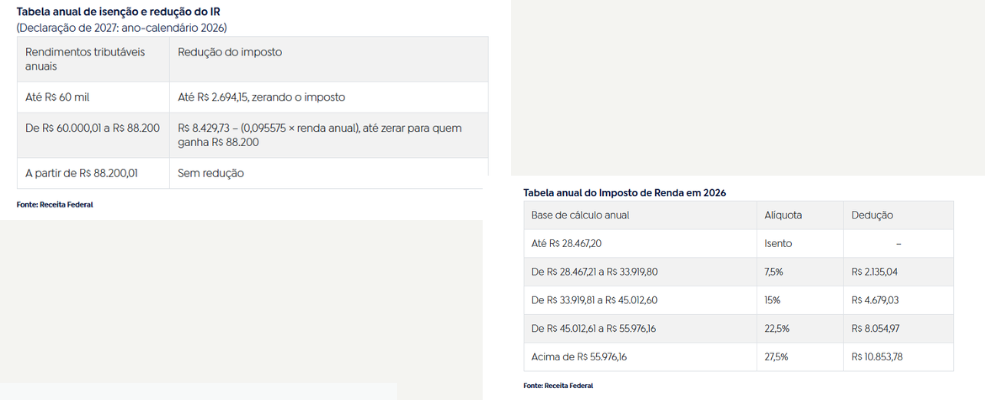This screenshot has width=985, height=400.
Task: Select the 7,5% rate cell
Action: [775, 271]
